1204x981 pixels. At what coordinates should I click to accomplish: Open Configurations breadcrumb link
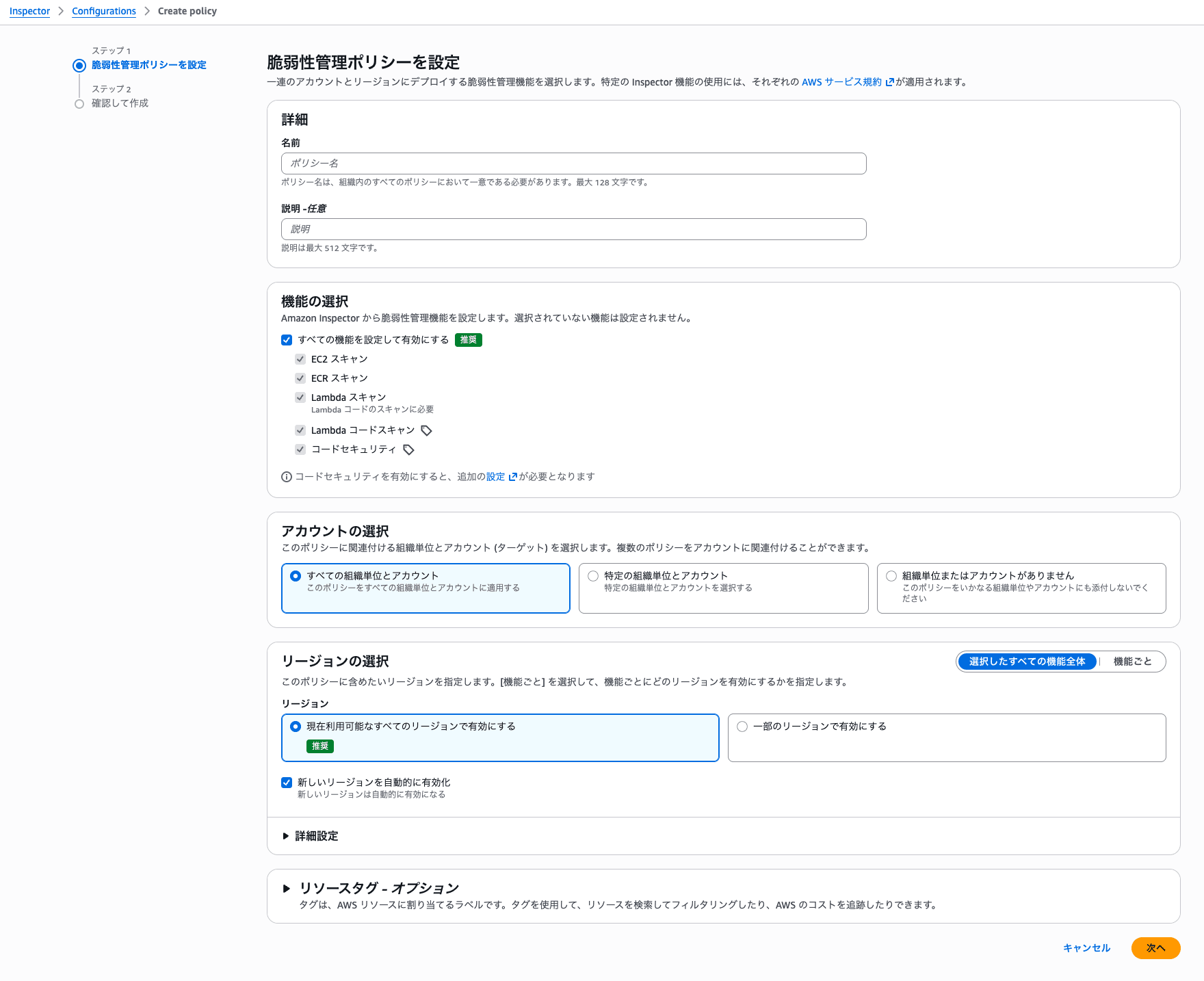coord(104,11)
